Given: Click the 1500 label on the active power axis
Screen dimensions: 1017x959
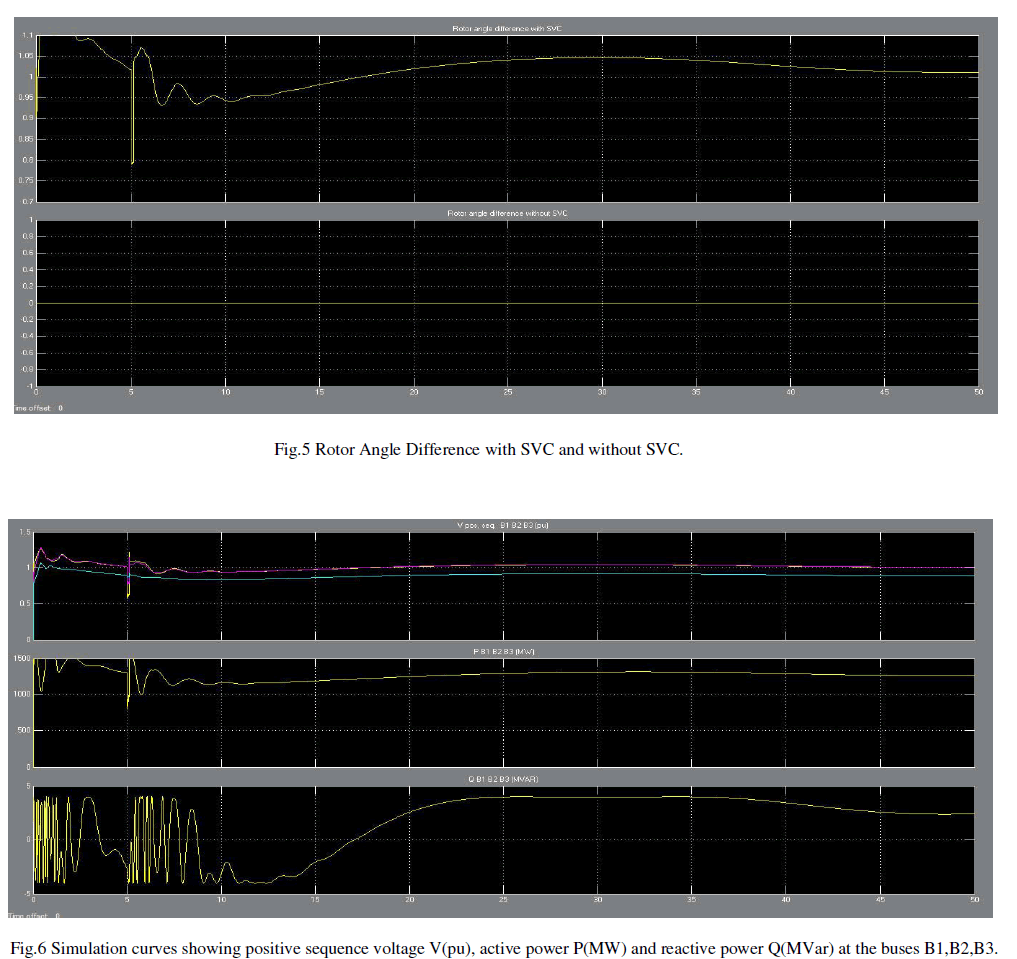Looking at the screenshot, I should pyautogui.click(x=22, y=659).
